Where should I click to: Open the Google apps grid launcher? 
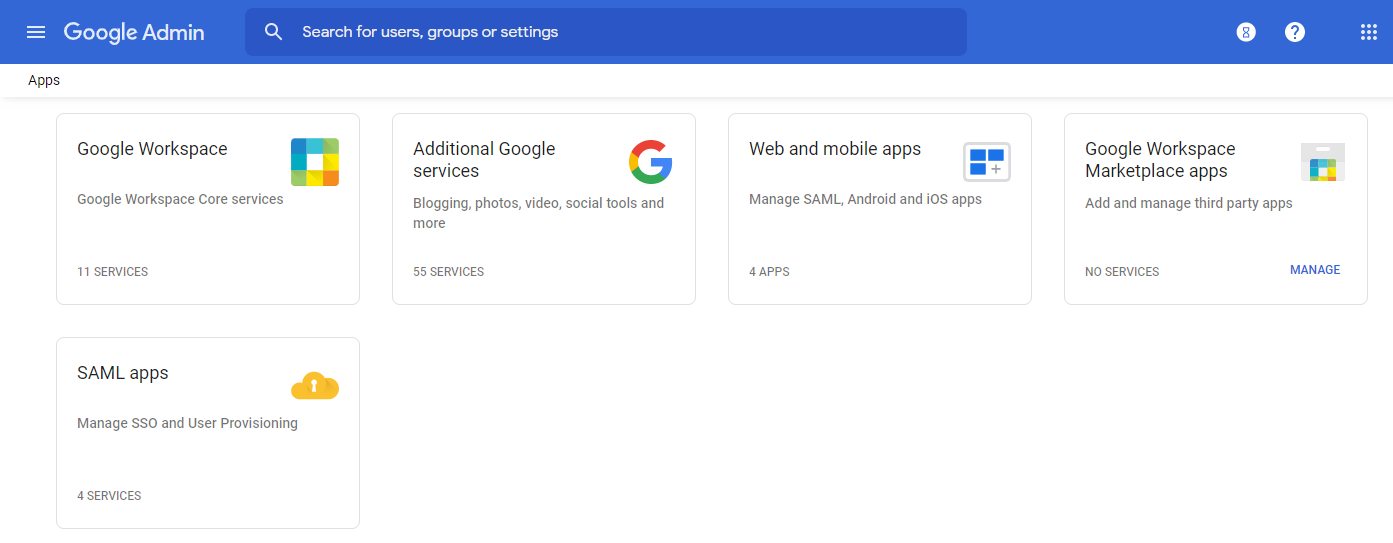pyautogui.click(x=1369, y=32)
